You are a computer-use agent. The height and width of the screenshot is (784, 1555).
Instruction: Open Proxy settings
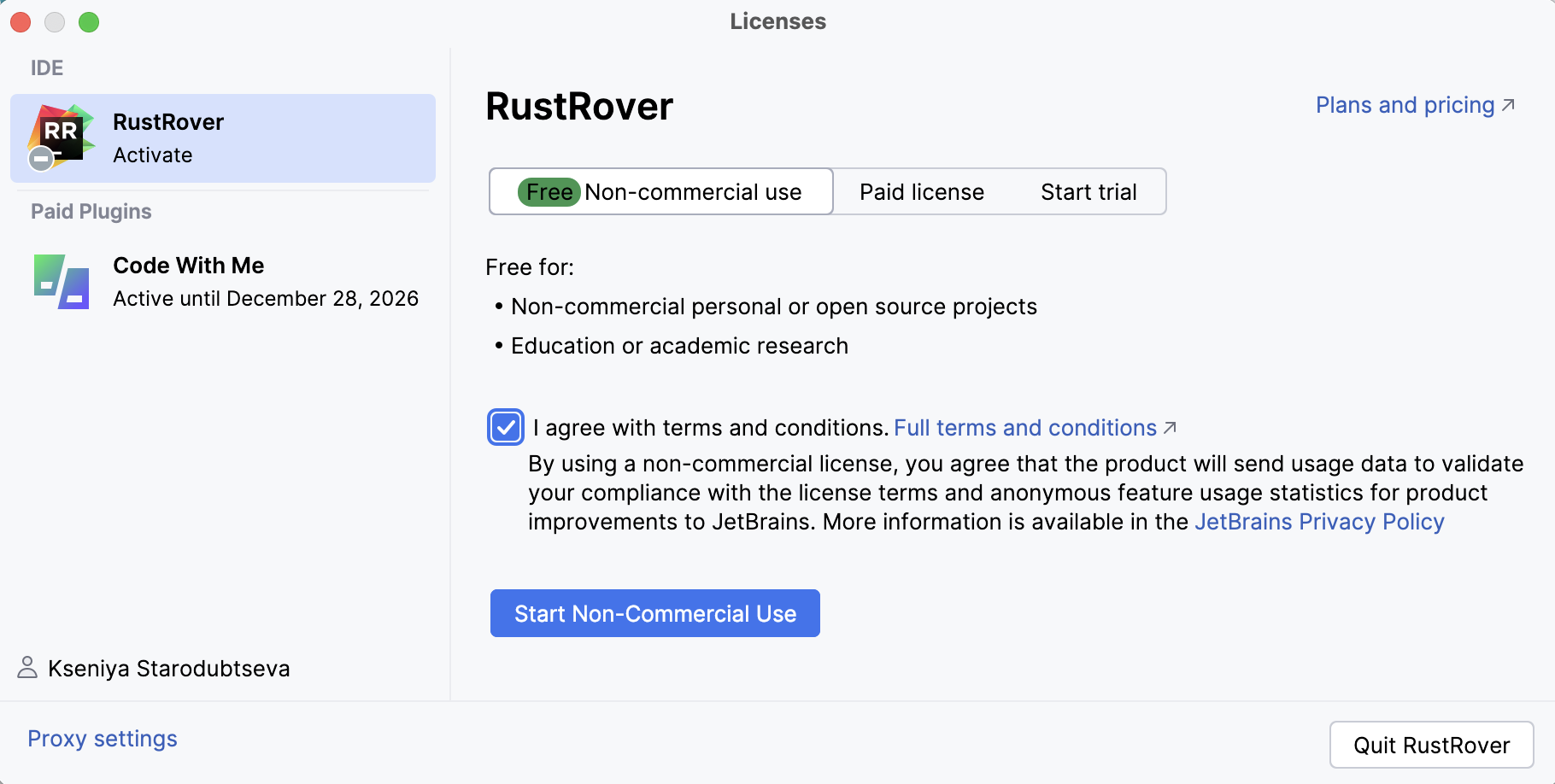click(102, 738)
